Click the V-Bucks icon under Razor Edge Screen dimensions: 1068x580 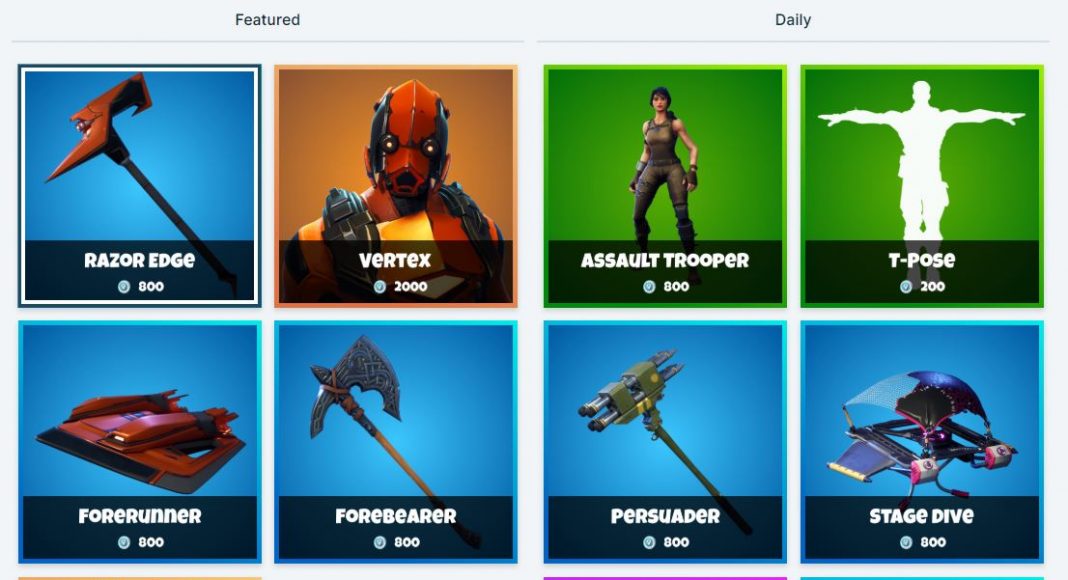coord(124,287)
